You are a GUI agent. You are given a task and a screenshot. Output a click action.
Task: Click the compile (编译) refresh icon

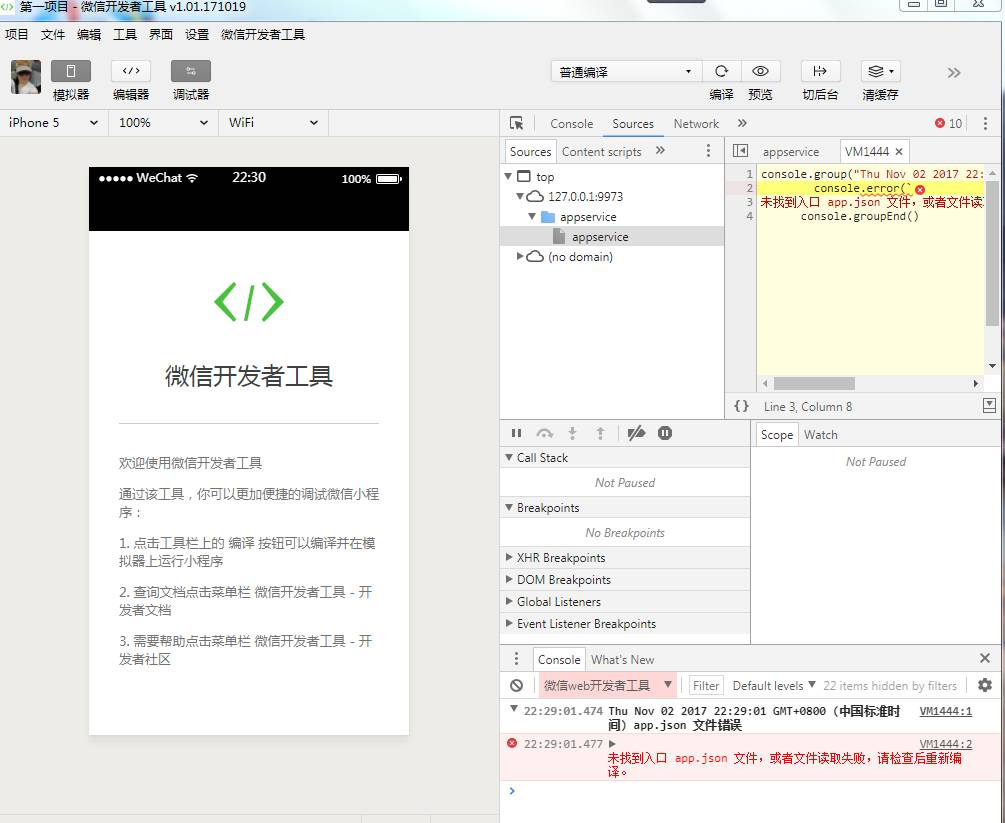(x=722, y=71)
